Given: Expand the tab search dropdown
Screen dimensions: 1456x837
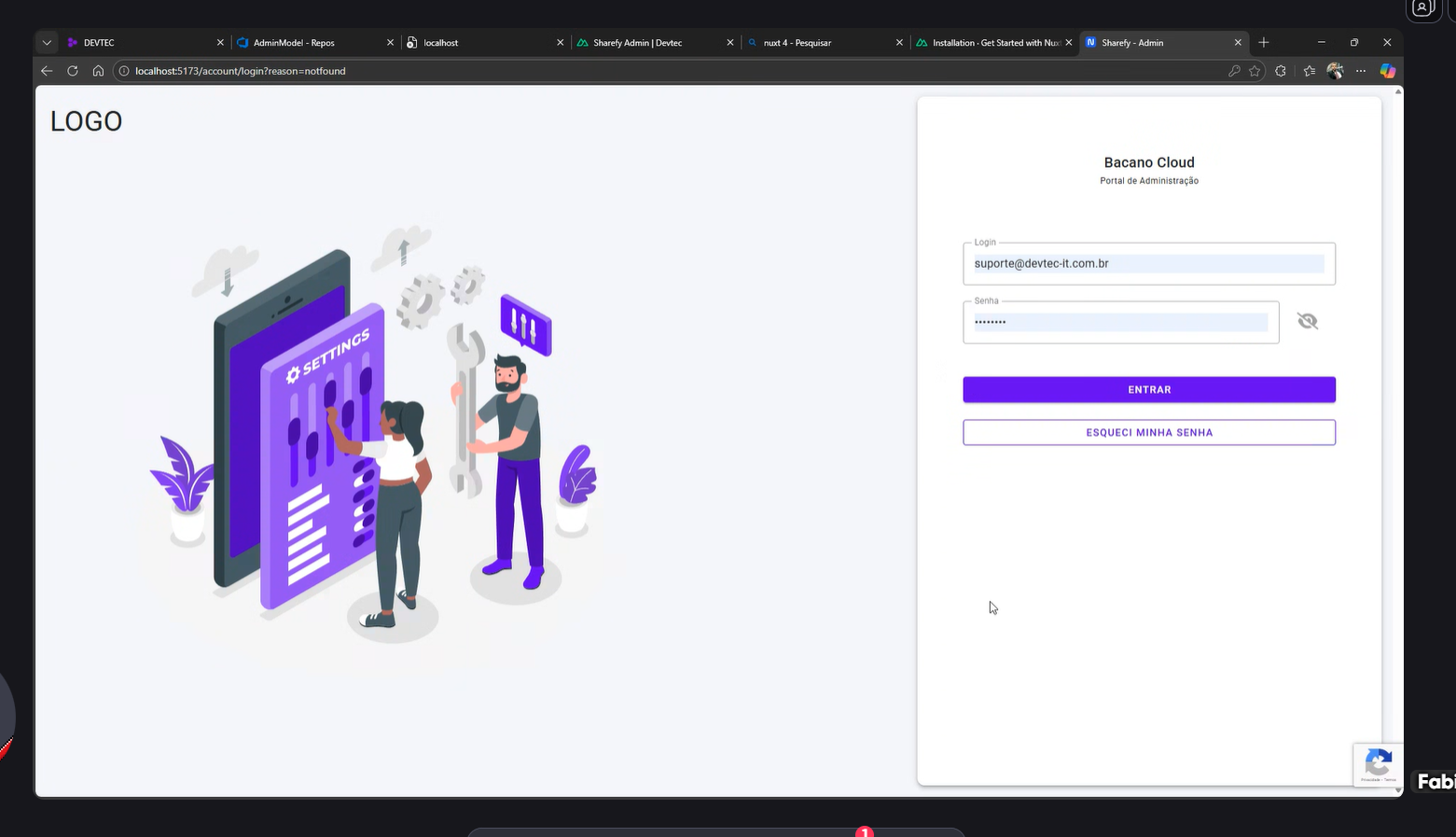Looking at the screenshot, I should 47,43.
